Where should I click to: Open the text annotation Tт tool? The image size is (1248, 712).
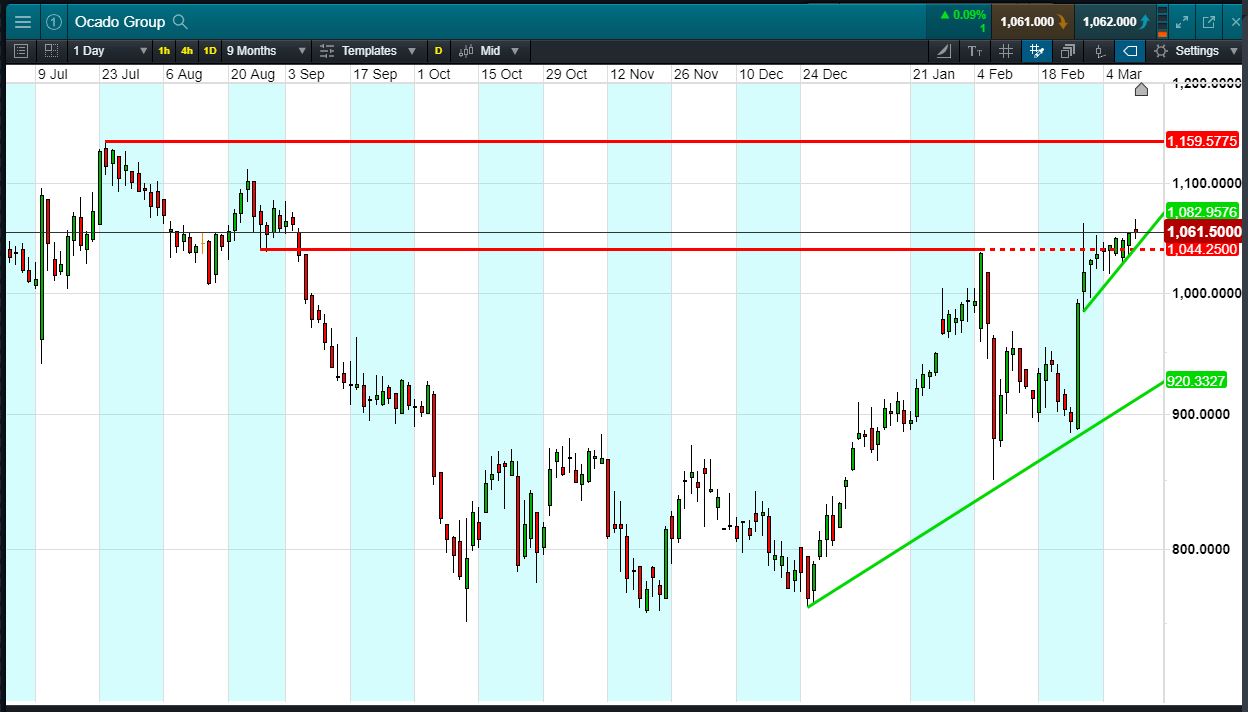[975, 50]
